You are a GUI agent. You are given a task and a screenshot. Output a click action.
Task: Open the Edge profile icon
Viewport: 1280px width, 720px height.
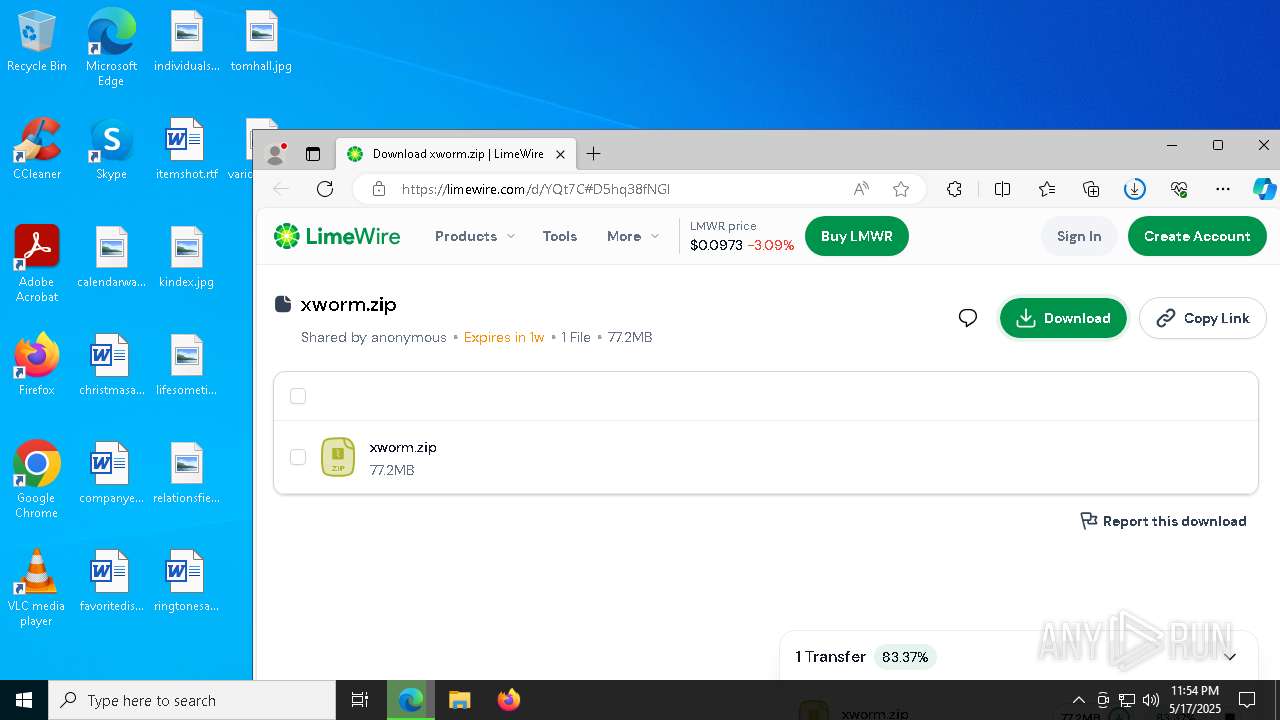tap(275, 154)
